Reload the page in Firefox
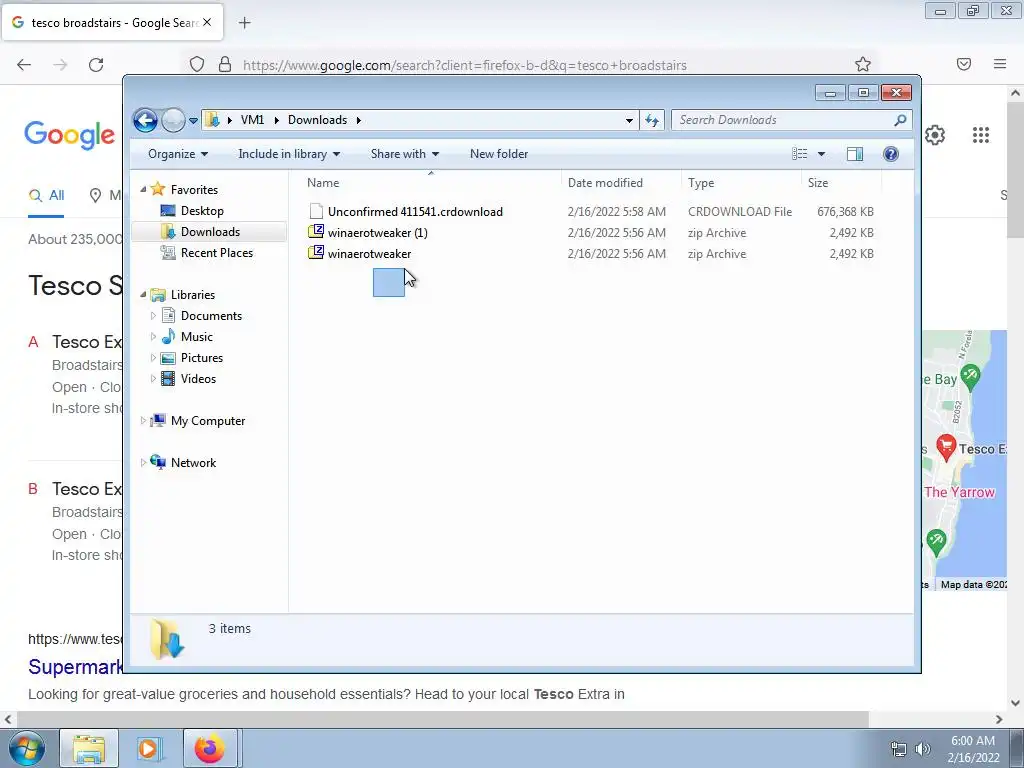Viewport: 1024px width, 768px height. point(96,65)
